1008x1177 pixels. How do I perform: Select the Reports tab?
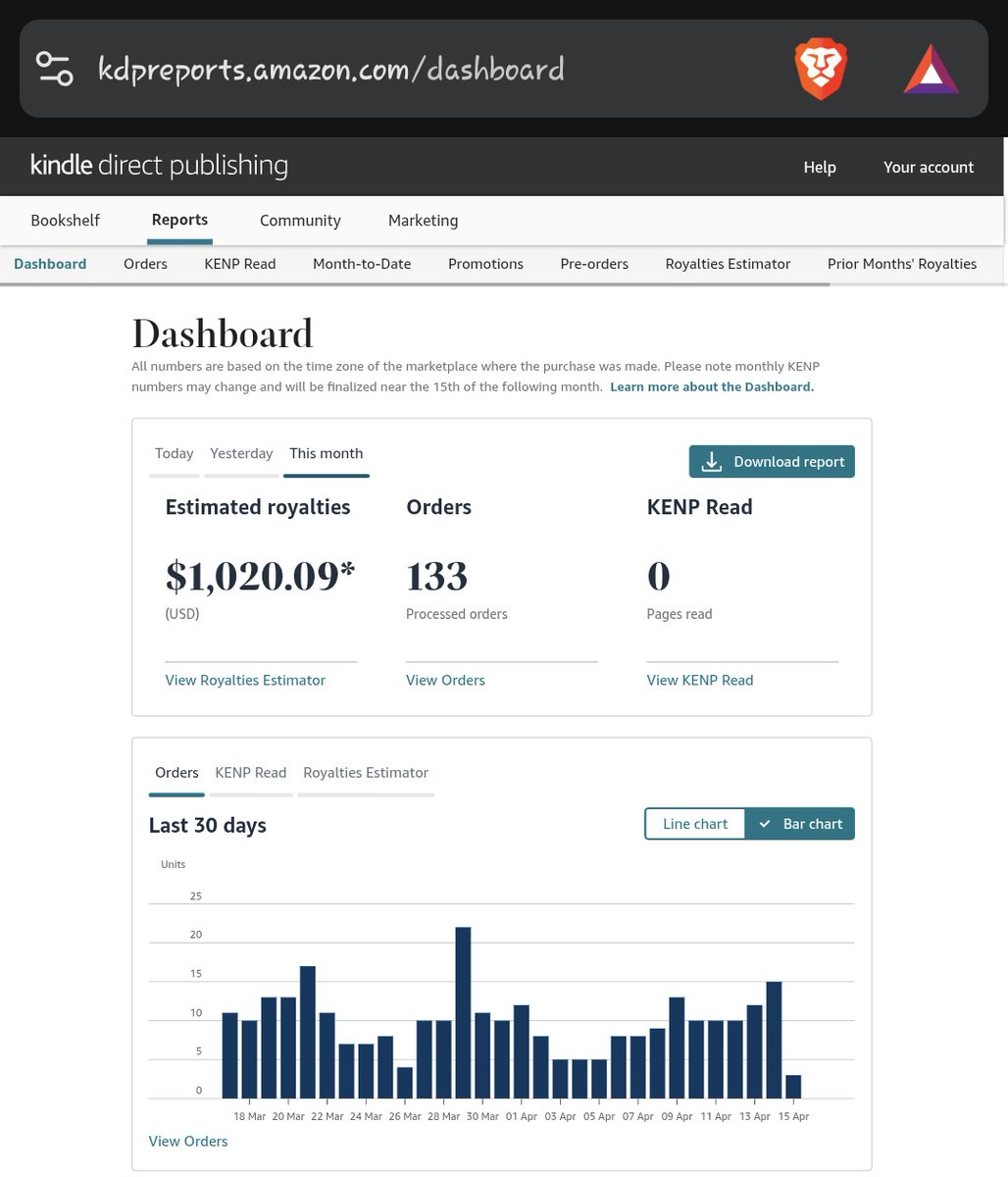[x=179, y=220]
